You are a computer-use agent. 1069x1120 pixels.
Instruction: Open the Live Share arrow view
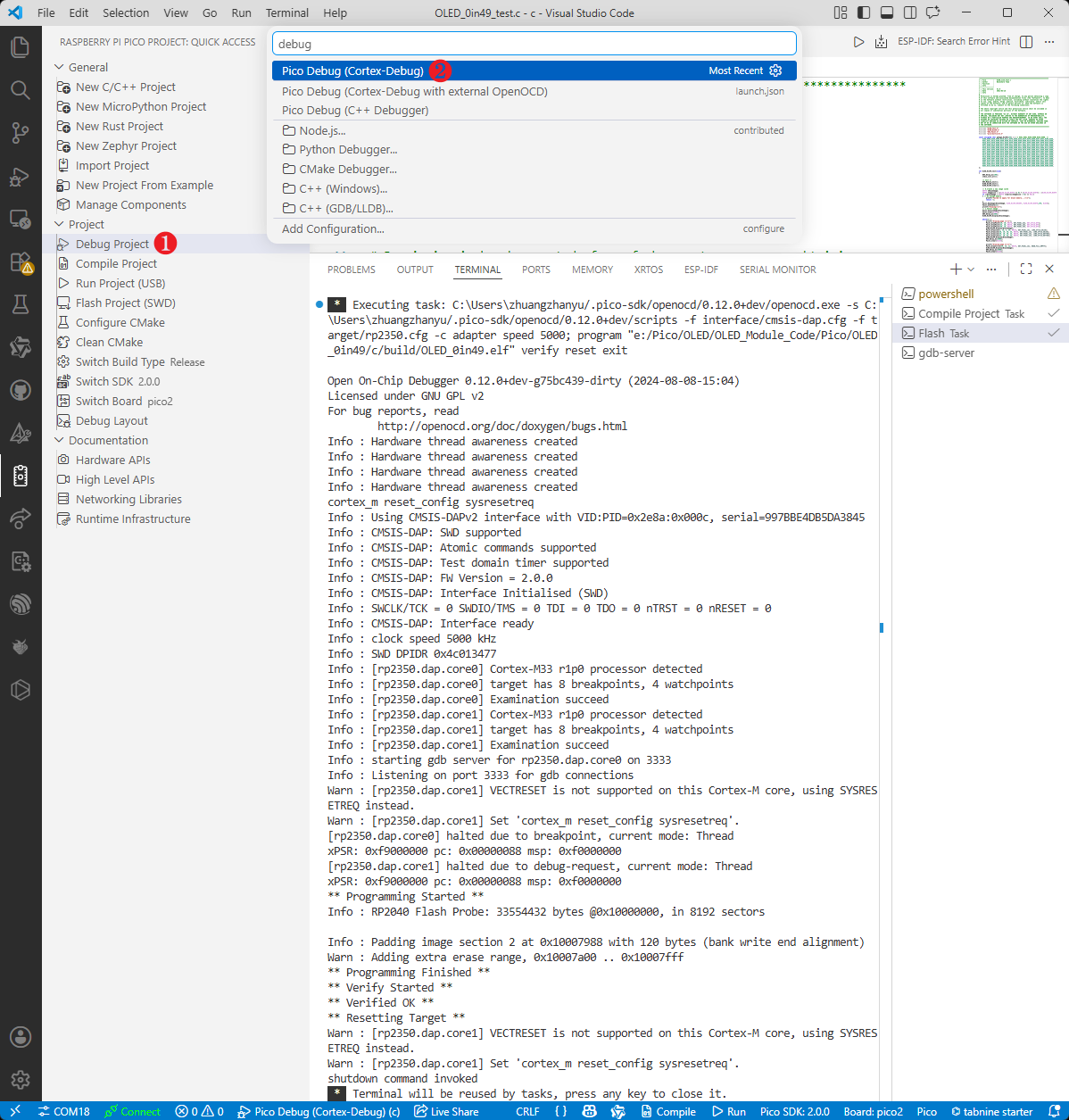[21, 519]
